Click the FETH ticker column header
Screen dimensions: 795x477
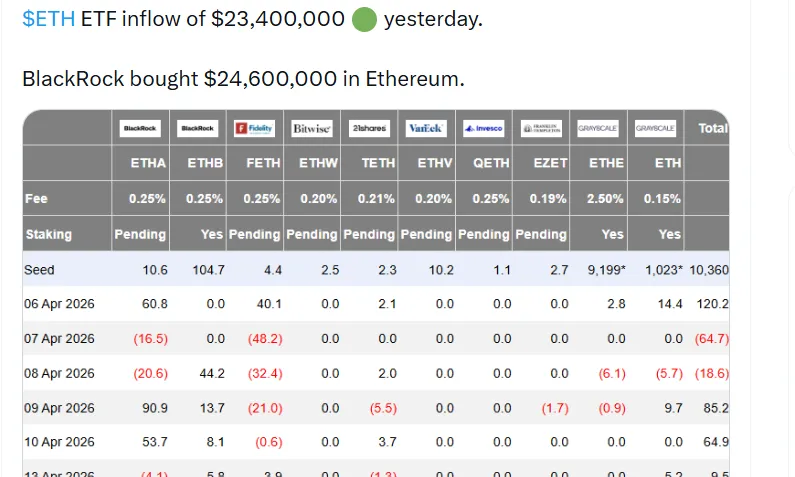tap(262, 163)
